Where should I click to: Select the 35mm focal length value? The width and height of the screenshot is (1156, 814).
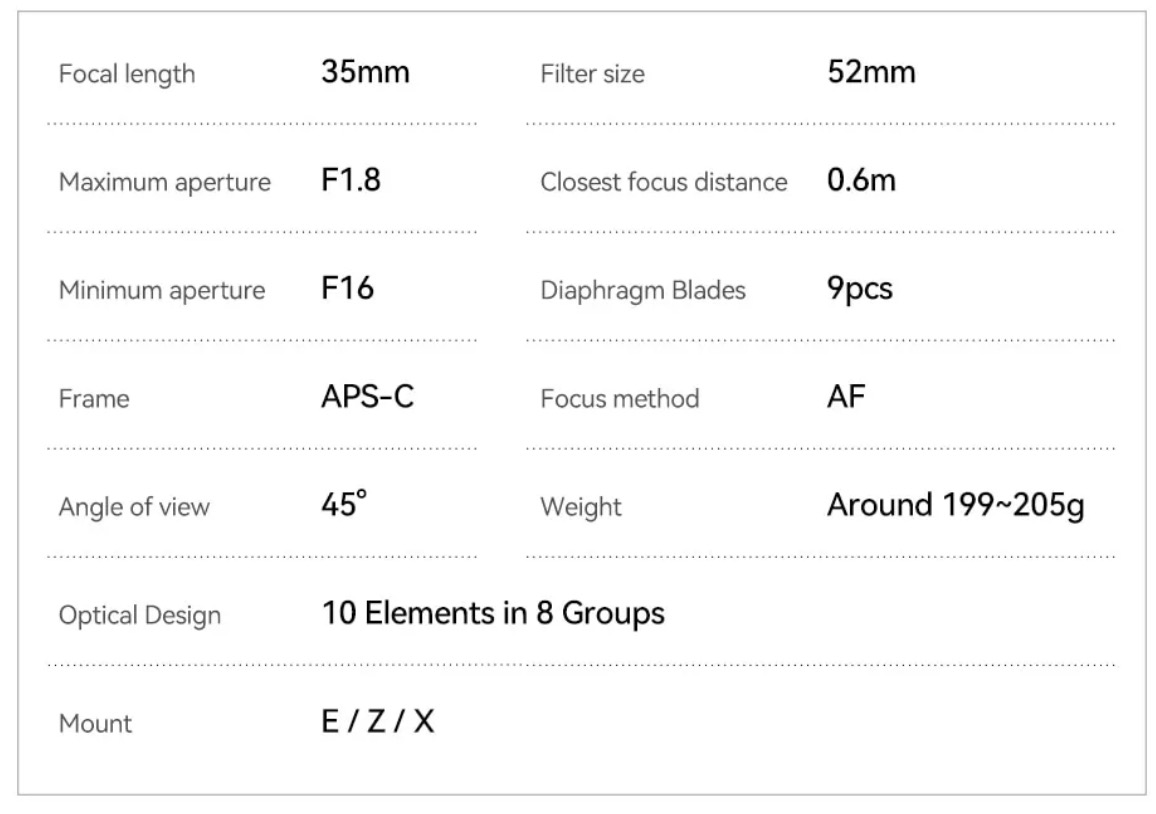click(x=366, y=72)
